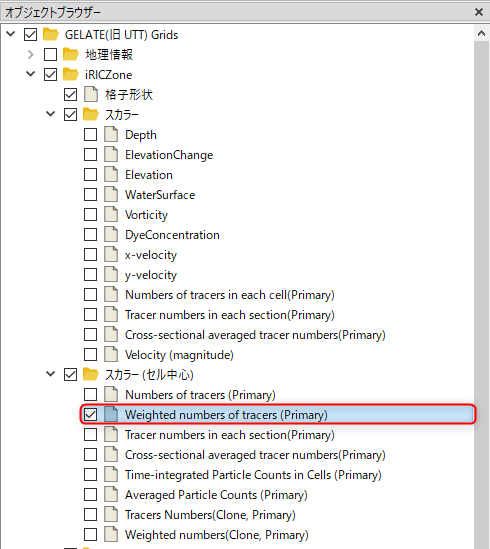Click the スカラー (セル中心) folder icon
This screenshot has width=490, height=549.
pos(91,374)
